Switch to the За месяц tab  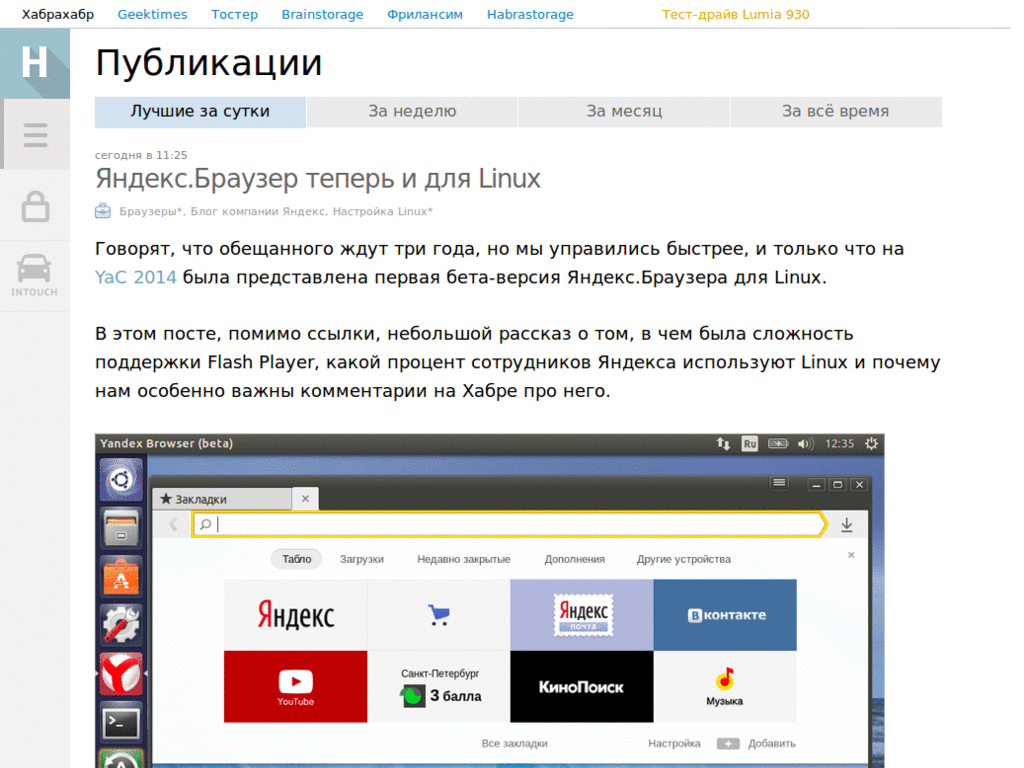pyautogui.click(x=624, y=112)
